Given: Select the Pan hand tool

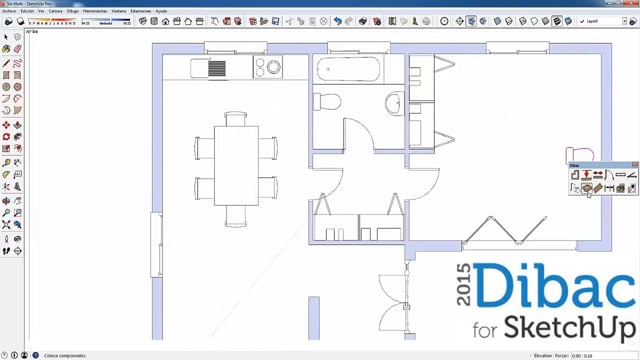Looking at the screenshot, I should [18, 201].
